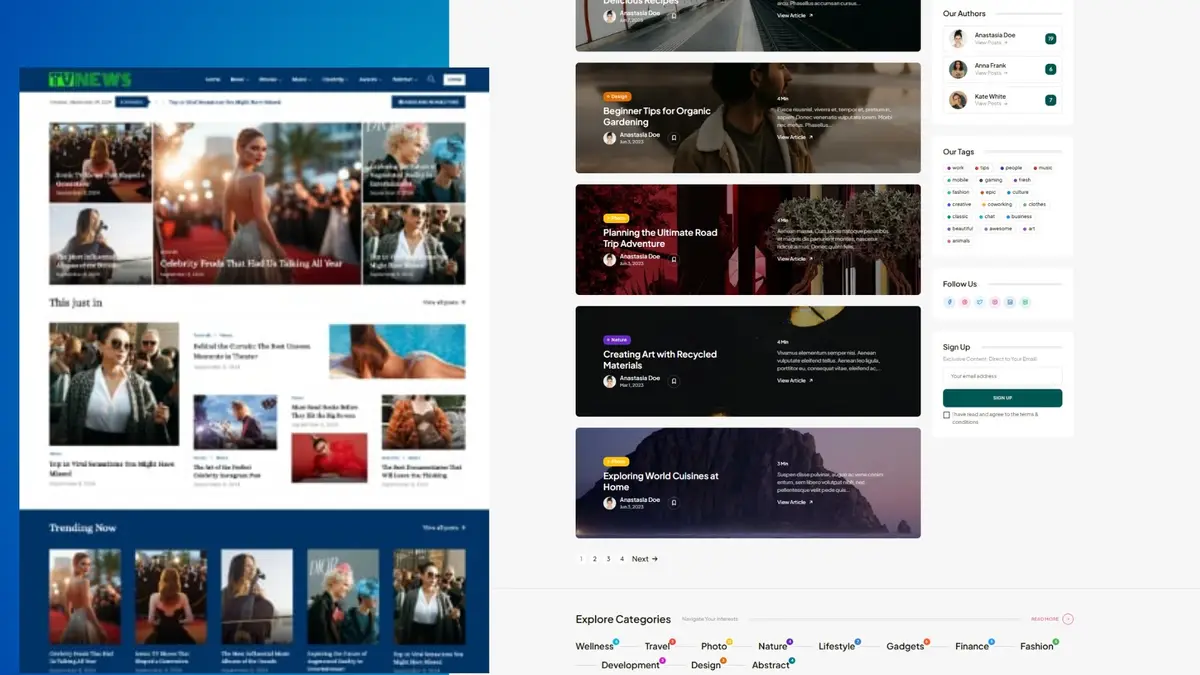Screen dimensions: 1200x675
Task: Select the 'coworking' tag in Our Tags
Action: (997, 204)
